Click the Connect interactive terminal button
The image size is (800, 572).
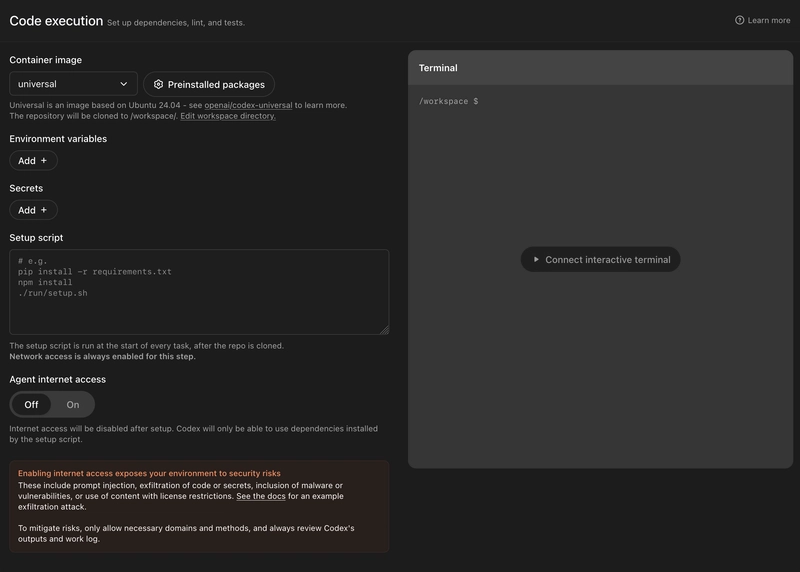pyautogui.click(x=600, y=260)
